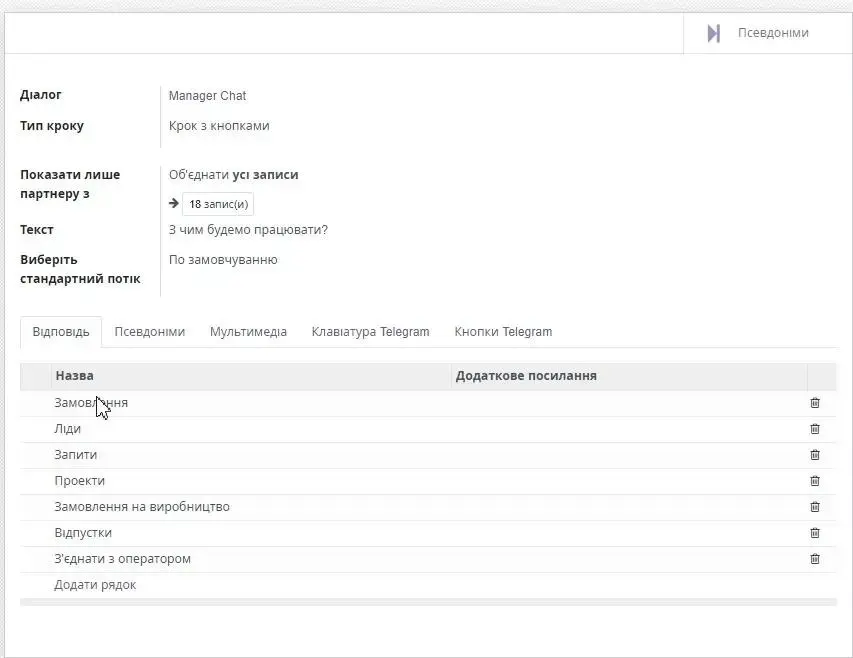Switch to the Псевдоніми tab
The height and width of the screenshot is (658, 853).
pos(150,331)
